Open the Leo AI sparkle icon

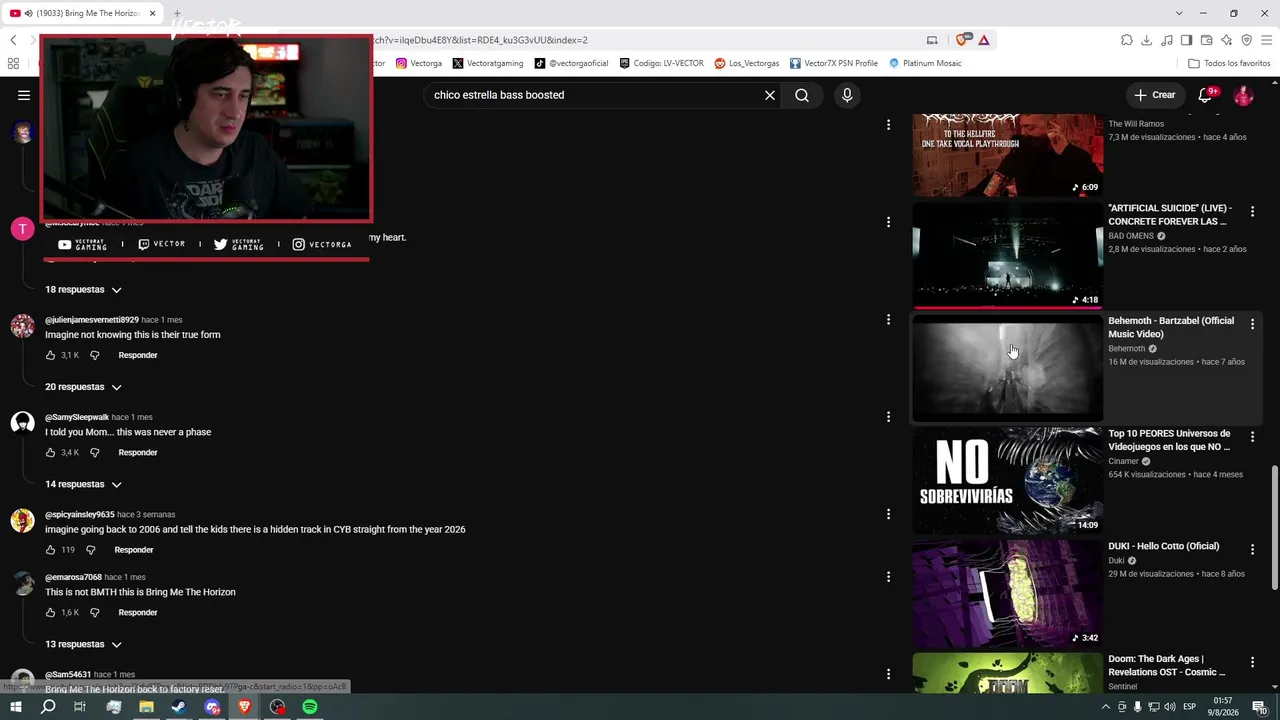(1227, 40)
